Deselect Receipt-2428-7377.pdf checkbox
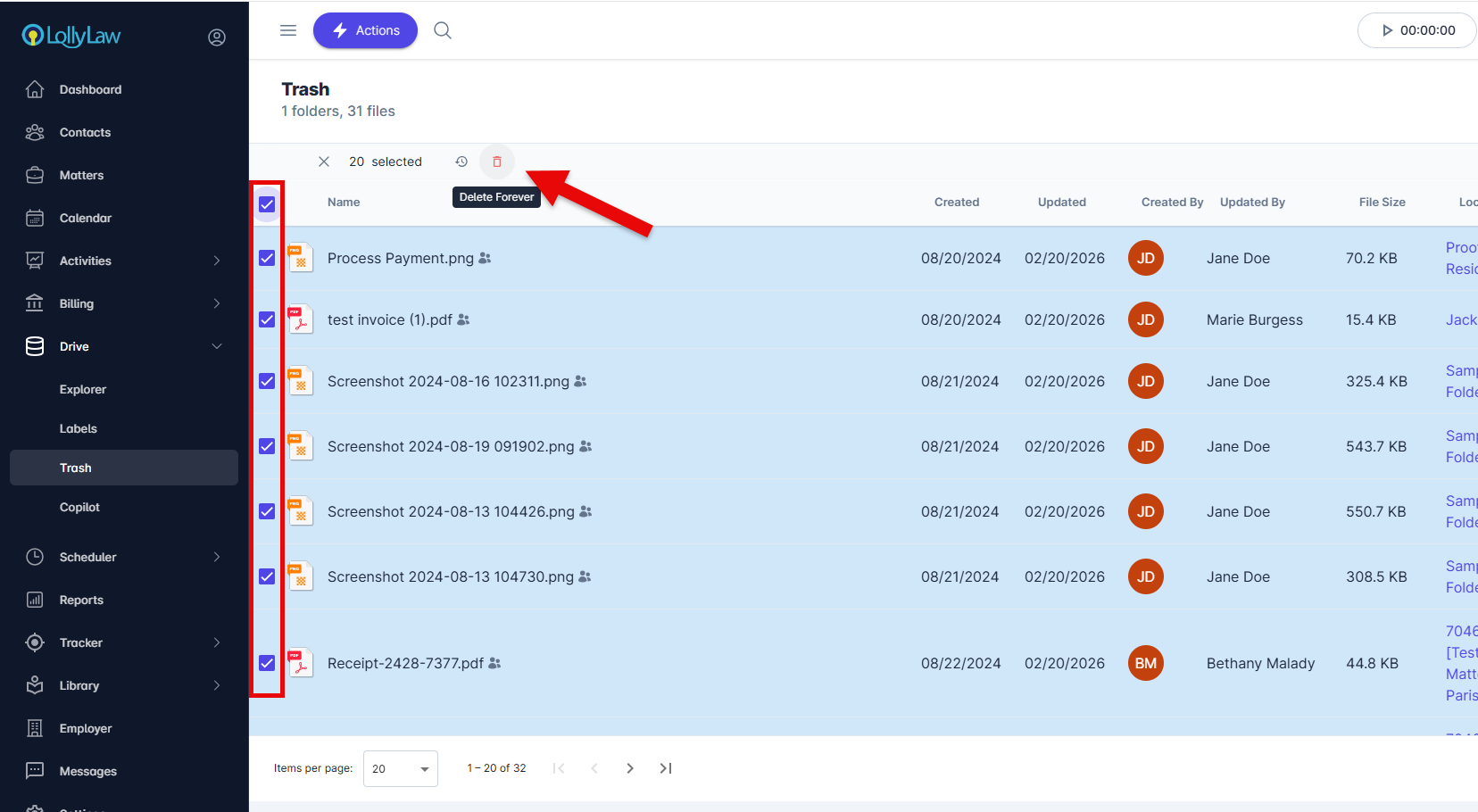The image size is (1478, 812). point(267,663)
